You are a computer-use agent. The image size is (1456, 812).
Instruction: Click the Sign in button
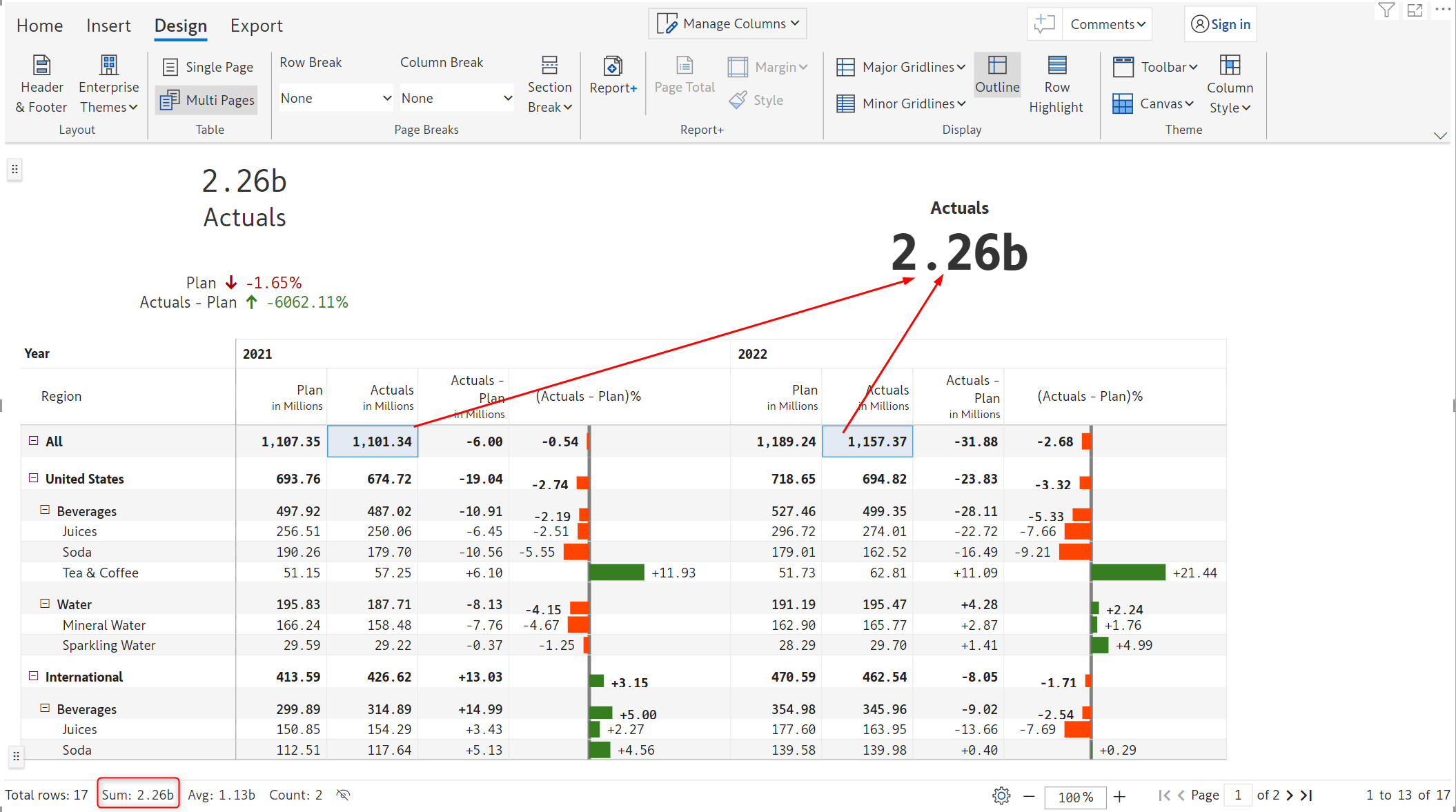click(x=1221, y=24)
